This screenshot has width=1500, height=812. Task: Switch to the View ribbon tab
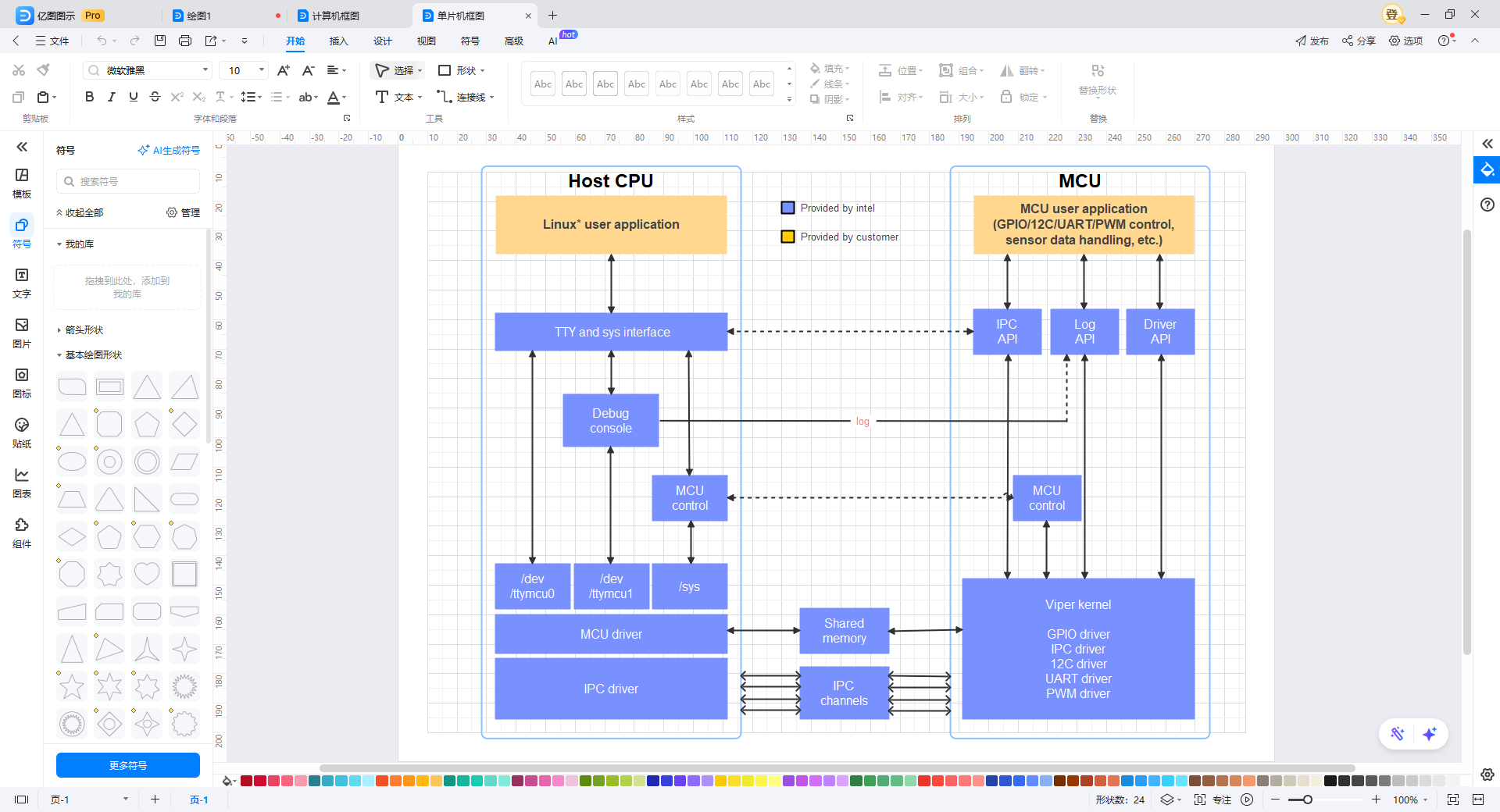(x=426, y=41)
